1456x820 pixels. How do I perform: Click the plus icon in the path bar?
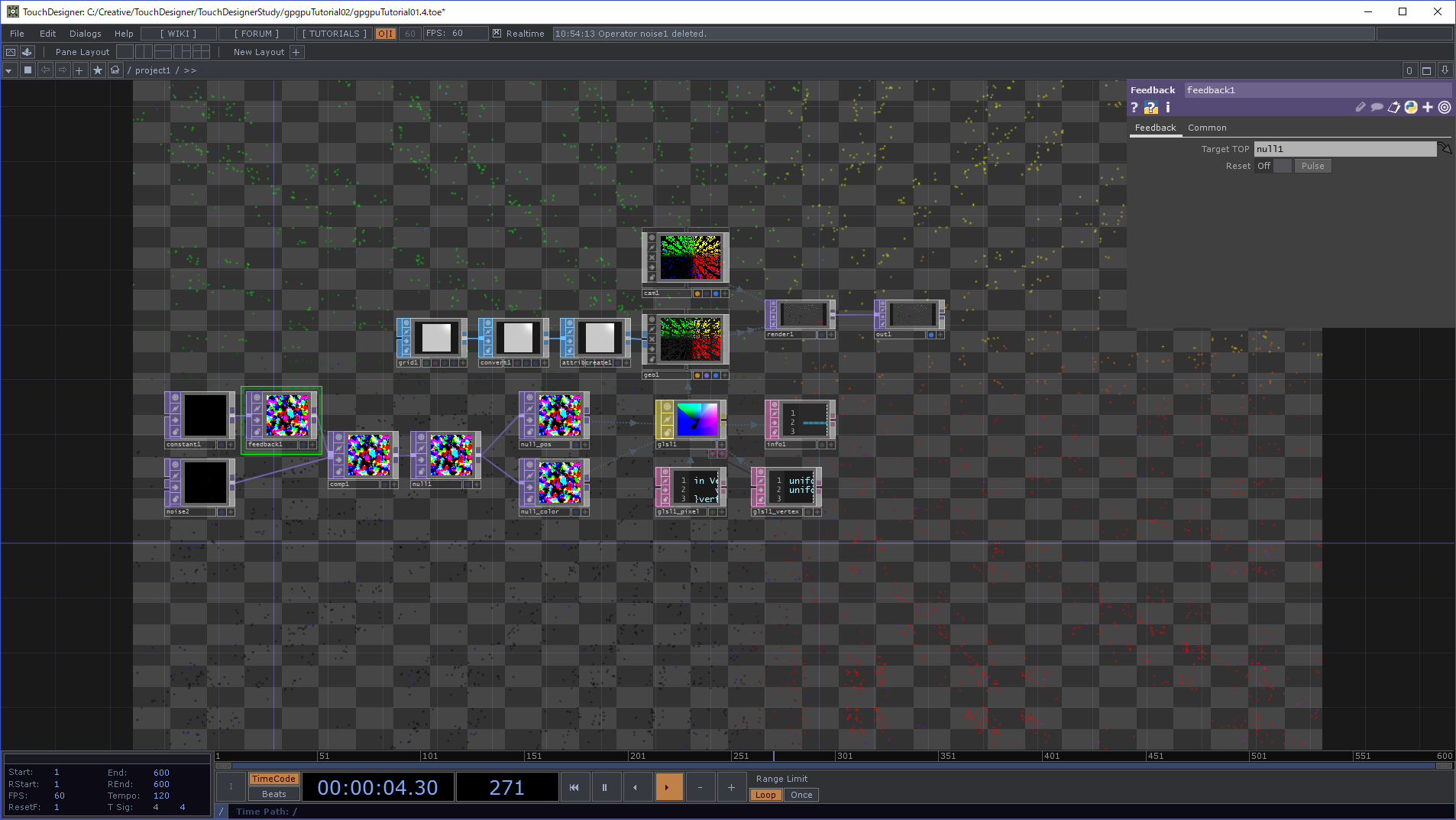coord(79,70)
